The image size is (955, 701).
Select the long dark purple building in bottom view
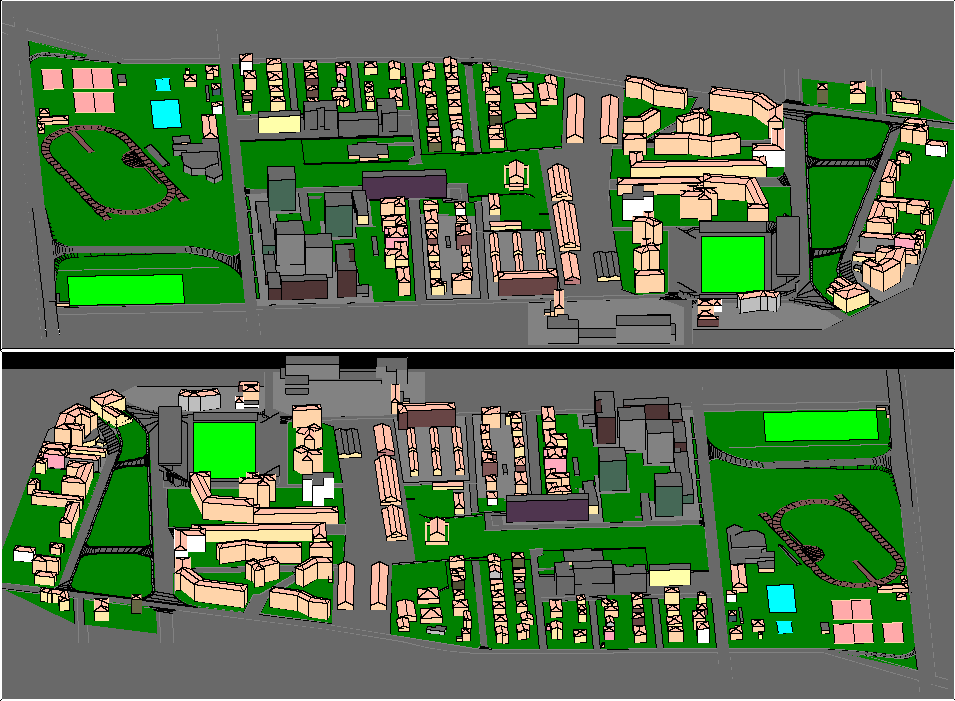[x=546, y=508]
